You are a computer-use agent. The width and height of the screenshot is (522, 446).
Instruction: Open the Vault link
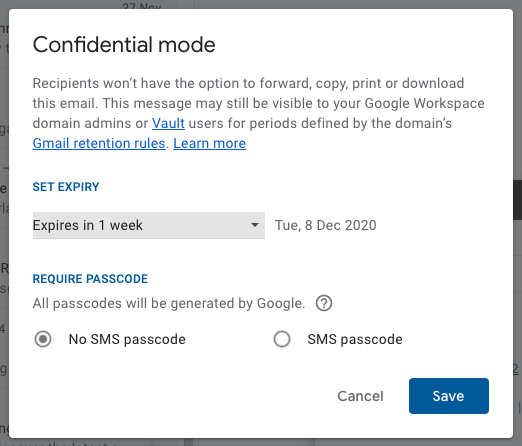pyautogui.click(x=168, y=123)
